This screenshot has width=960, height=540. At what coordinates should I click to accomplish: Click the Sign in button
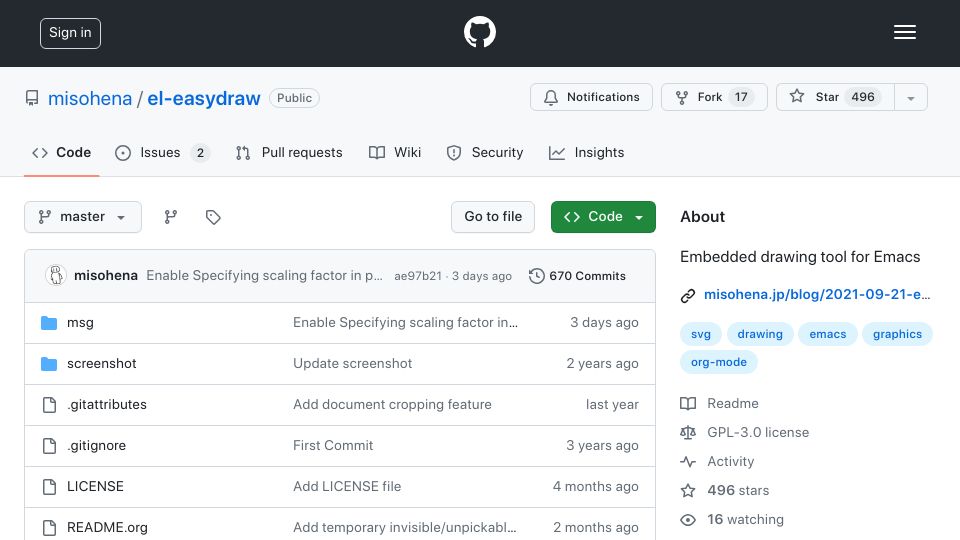[x=70, y=33]
